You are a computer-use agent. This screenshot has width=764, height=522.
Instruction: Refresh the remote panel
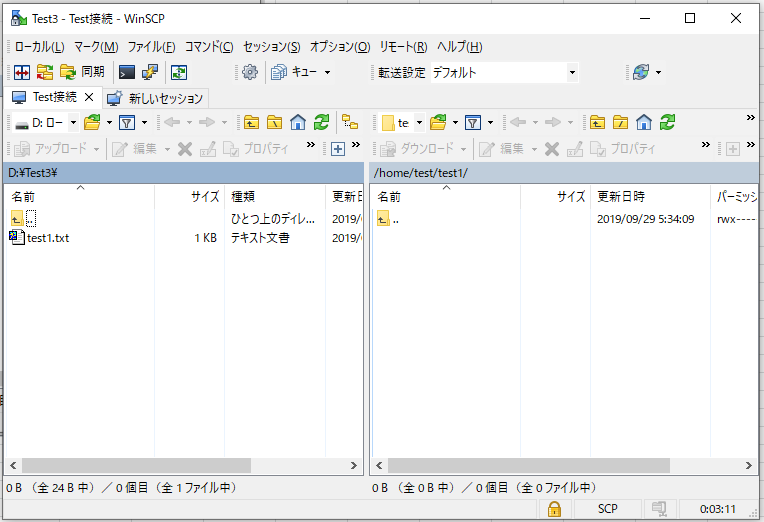pyautogui.click(x=667, y=122)
